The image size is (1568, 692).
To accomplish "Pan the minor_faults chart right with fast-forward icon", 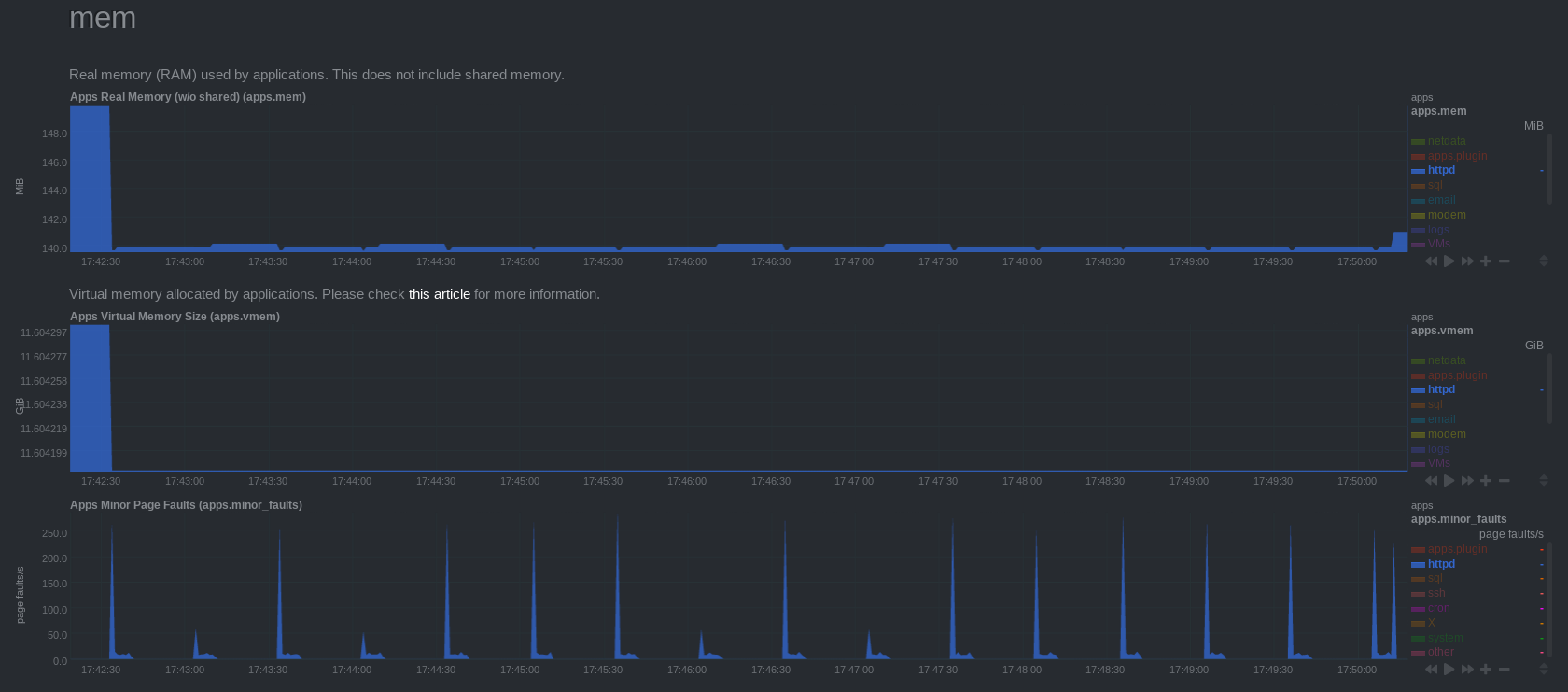I will (1467, 670).
